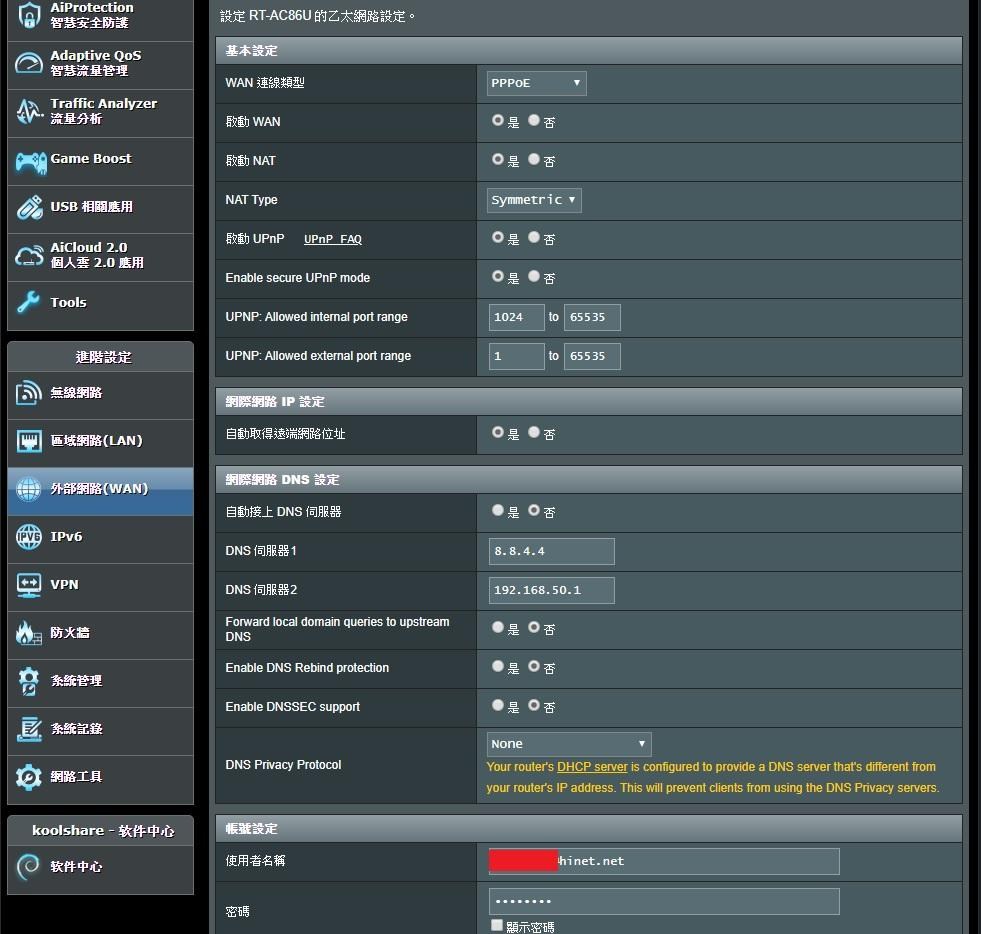Open the UPnP FAQ link
The height and width of the screenshot is (934, 981).
click(x=332, y=240)
